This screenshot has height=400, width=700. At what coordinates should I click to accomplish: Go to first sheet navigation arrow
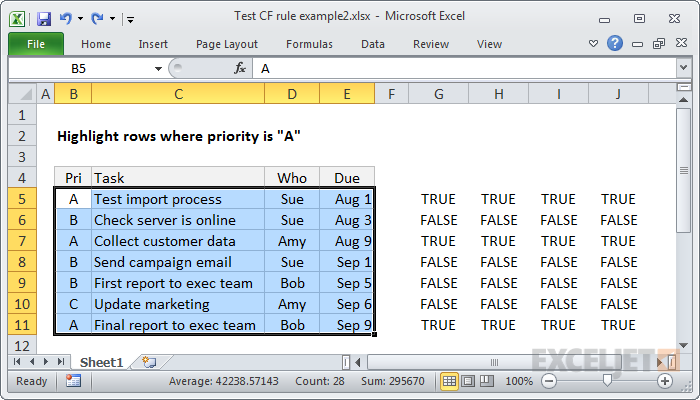[17, 362]
